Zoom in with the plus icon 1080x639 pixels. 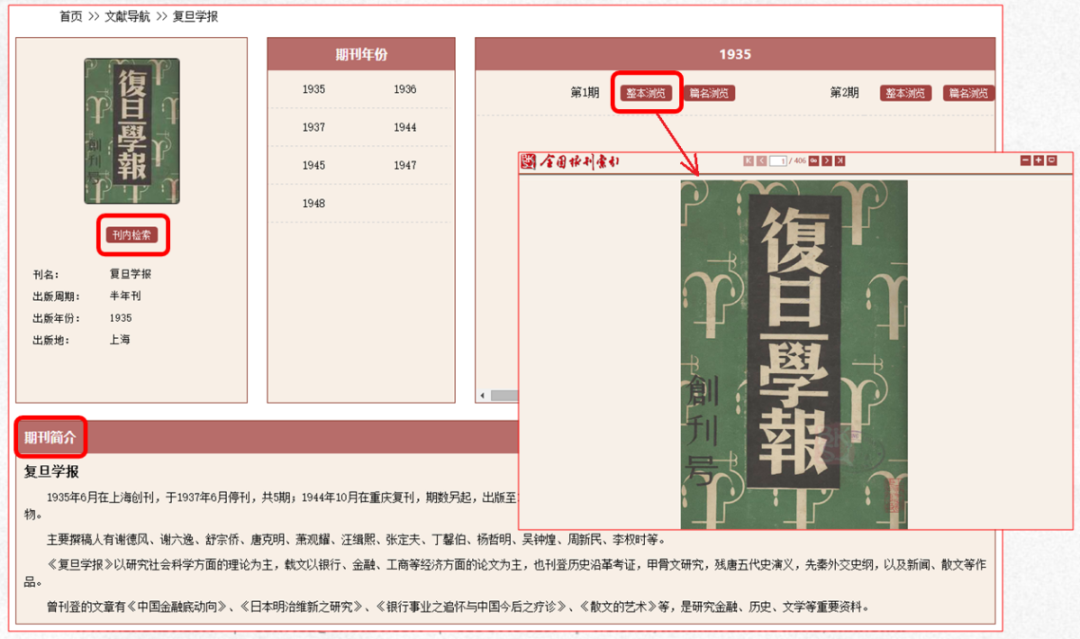(x=1039, y=160)
